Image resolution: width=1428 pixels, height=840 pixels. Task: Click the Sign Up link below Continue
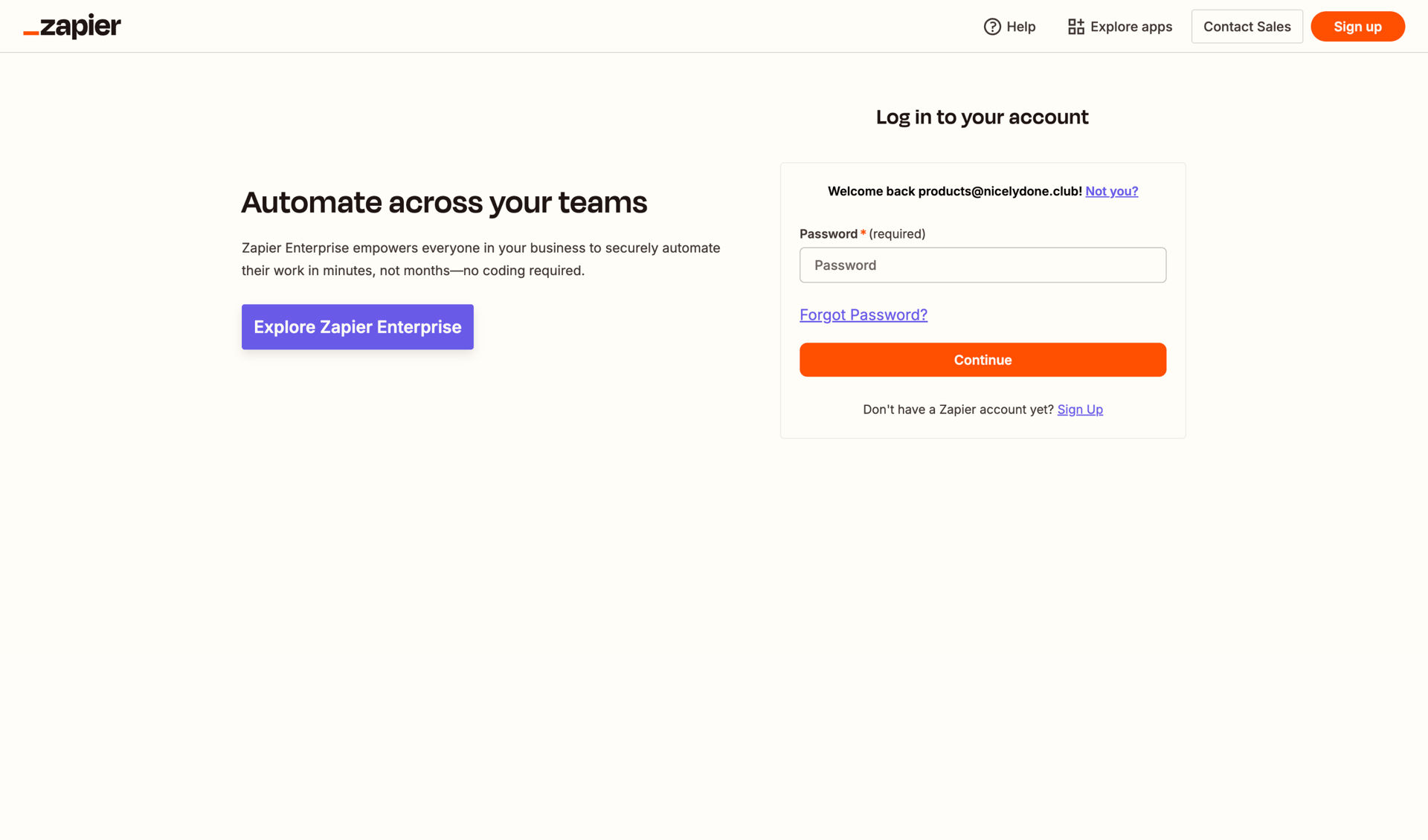click(x=1080, y=409)
